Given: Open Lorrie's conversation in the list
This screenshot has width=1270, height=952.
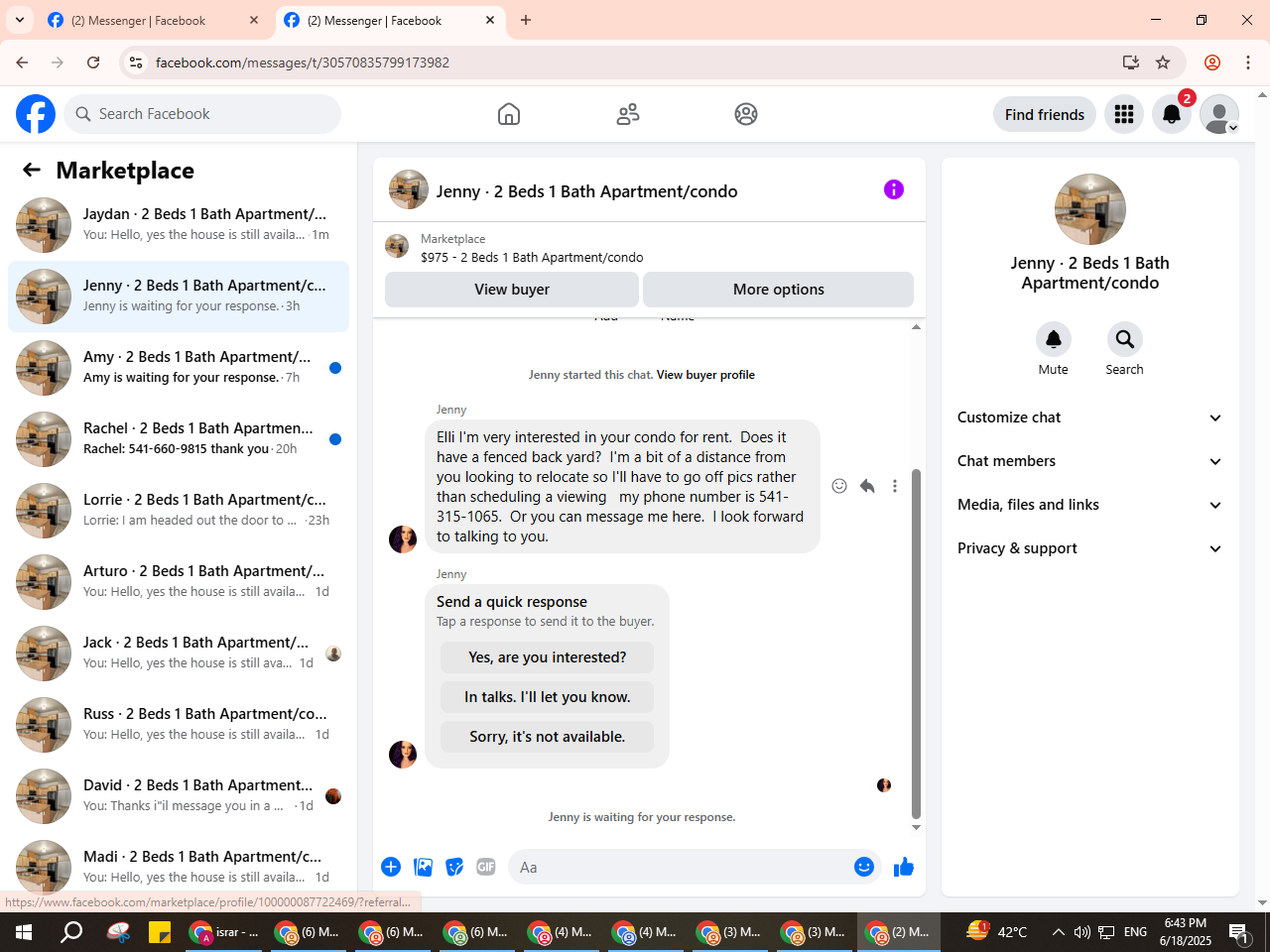Looking at the screenshot, I should pyautogui.click(x=179, y=511).
